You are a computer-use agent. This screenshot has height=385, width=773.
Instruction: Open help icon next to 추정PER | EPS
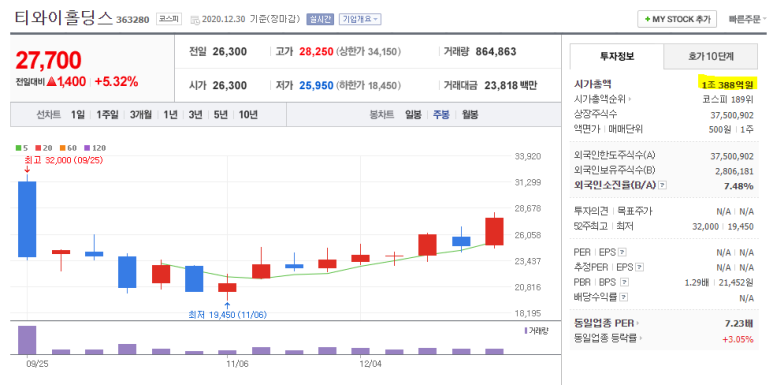(639, 268)
